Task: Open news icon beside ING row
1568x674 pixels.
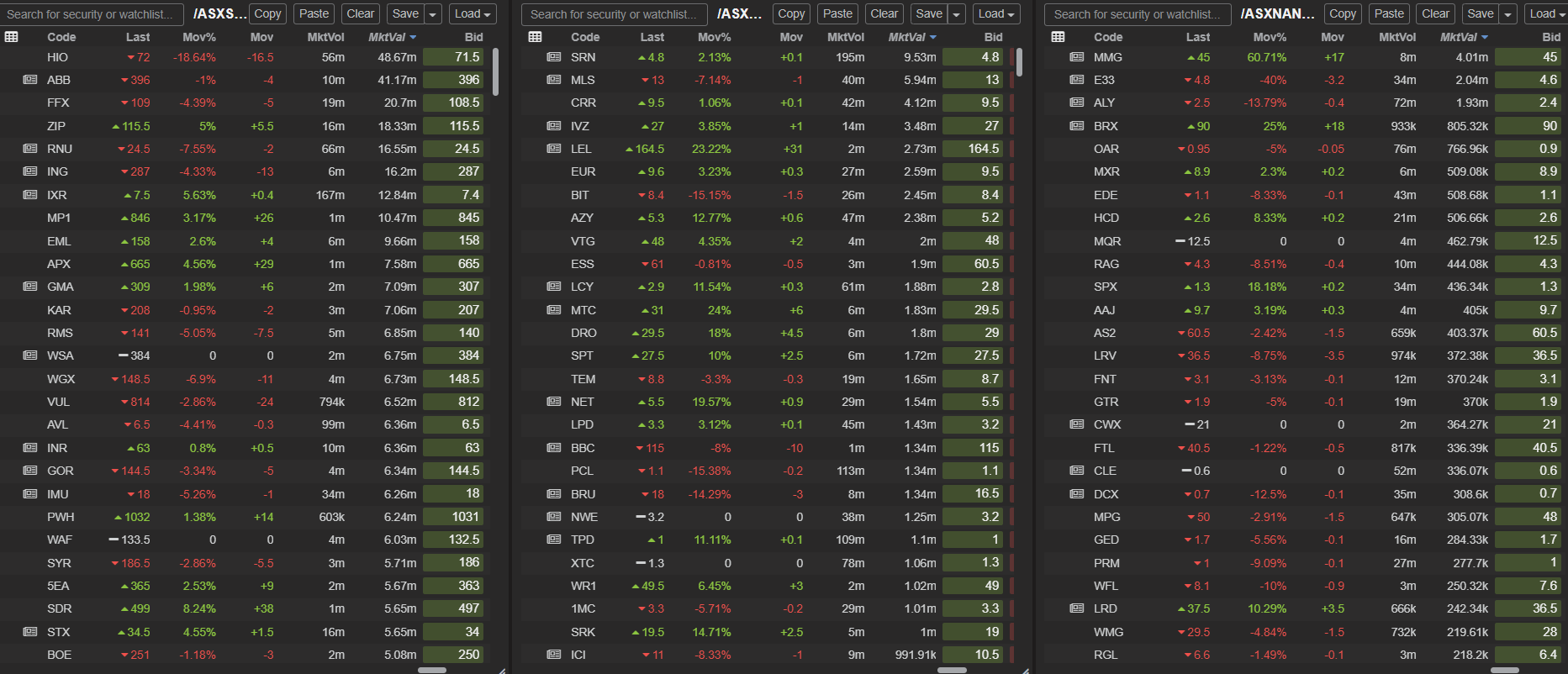Action: coord(30,171)
